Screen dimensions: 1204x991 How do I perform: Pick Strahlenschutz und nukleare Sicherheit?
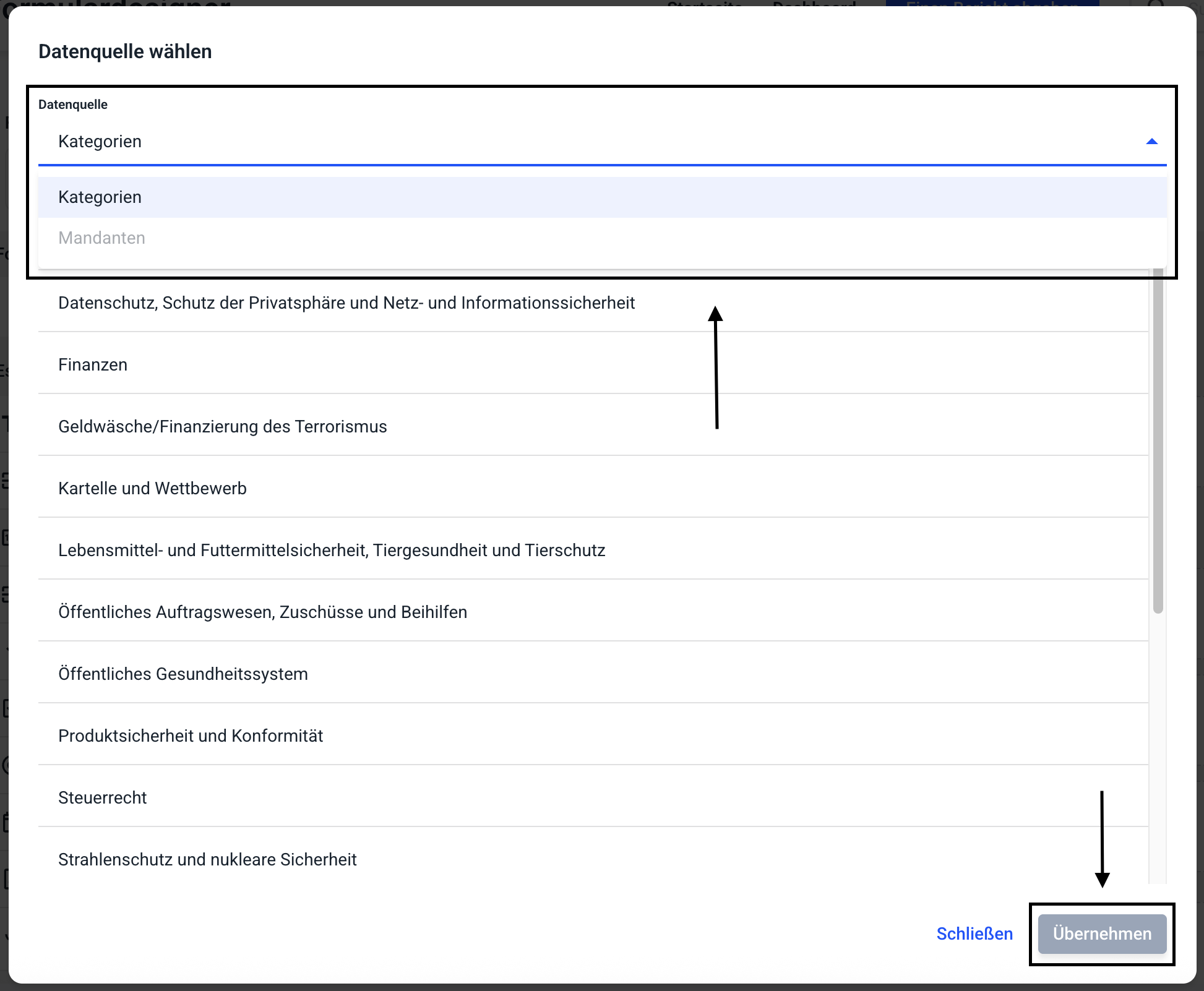[207, 860]
